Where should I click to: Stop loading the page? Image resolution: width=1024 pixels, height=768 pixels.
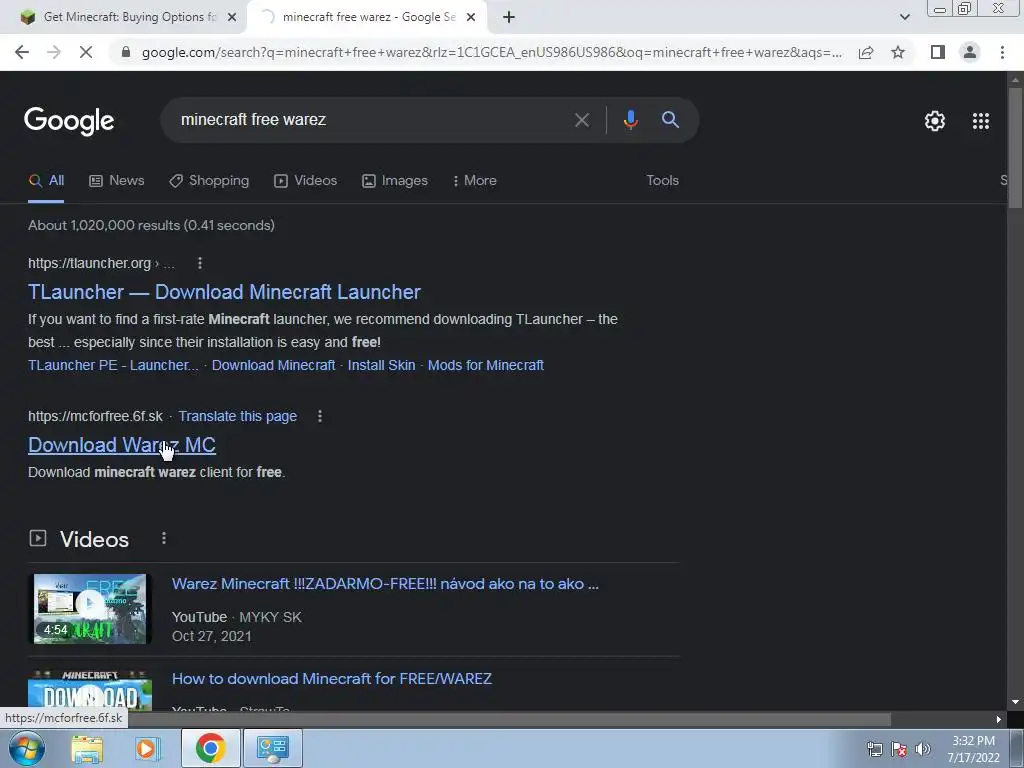[x=86, y=52]
